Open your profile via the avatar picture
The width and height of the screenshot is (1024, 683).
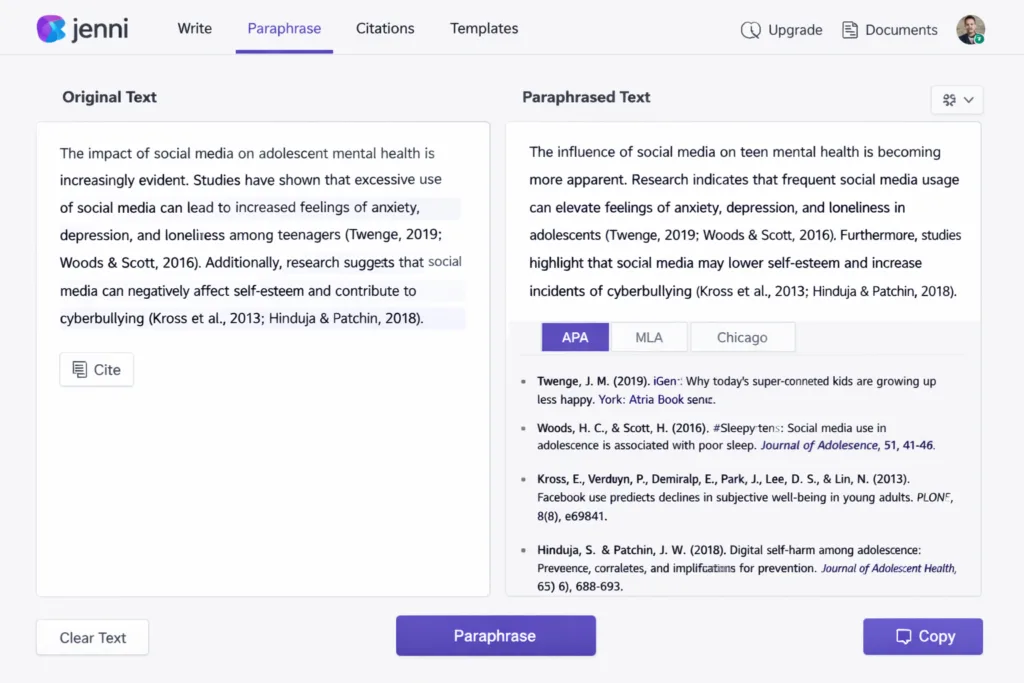(969, 29)
